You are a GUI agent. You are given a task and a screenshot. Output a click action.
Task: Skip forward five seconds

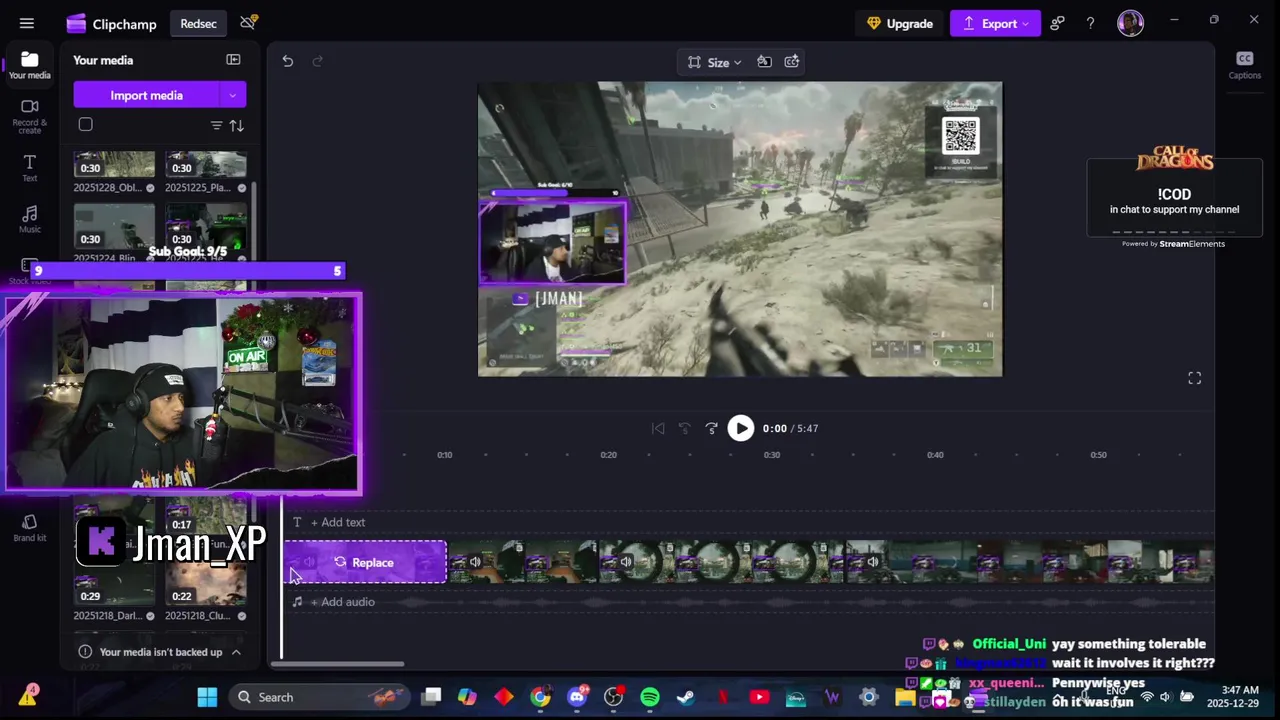(711, 428)
